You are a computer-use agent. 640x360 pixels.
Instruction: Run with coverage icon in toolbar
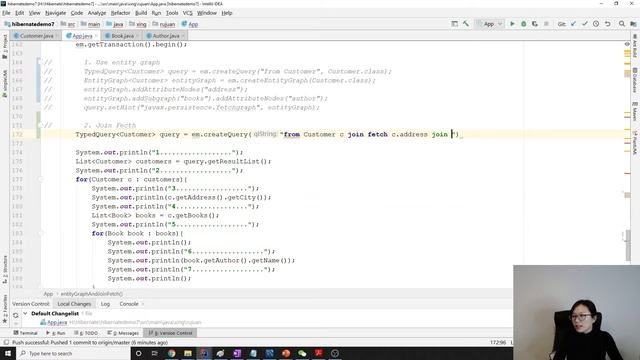coord(535,24)
